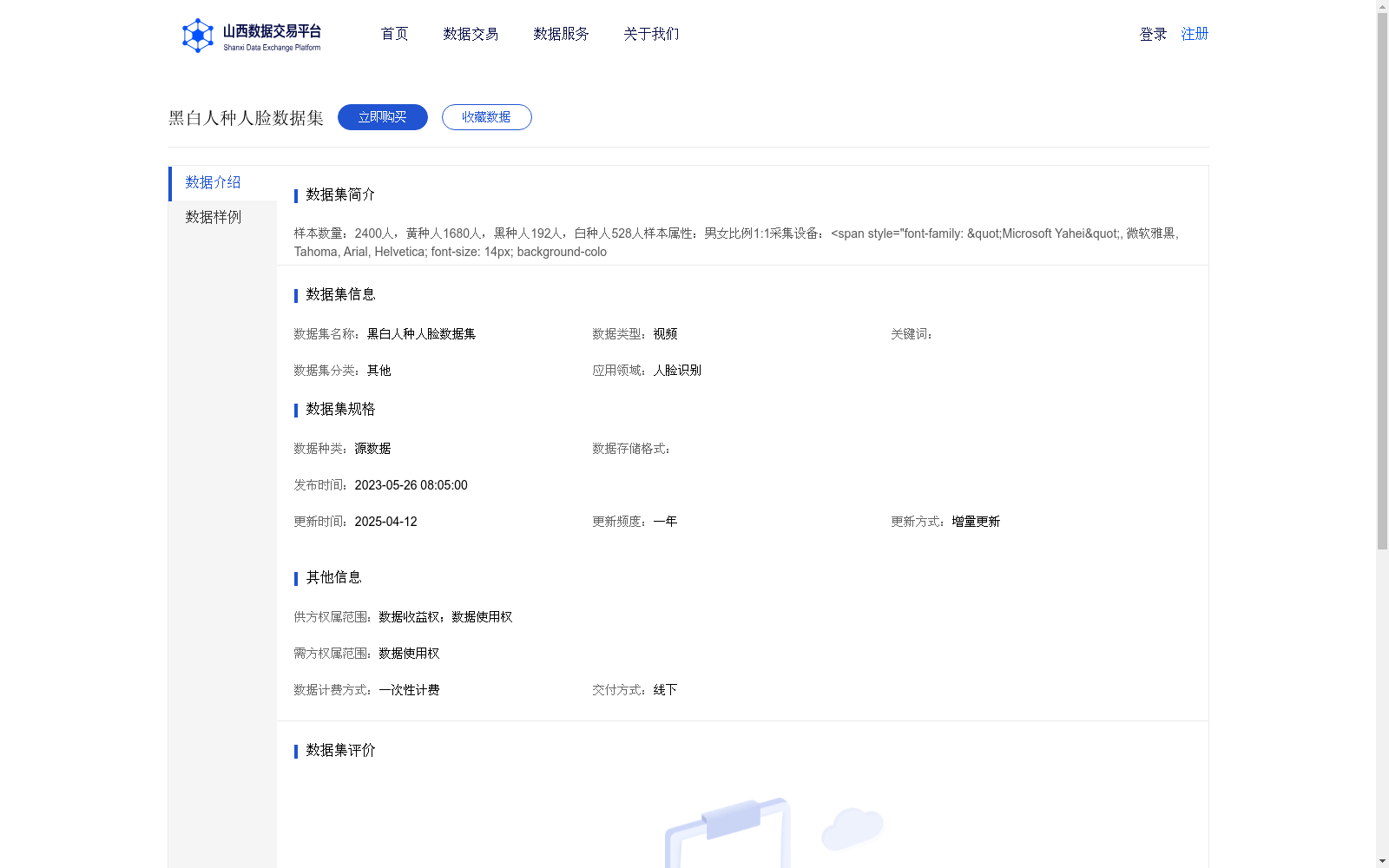Viewport: 1389px width, 868px height.
Task: Select 关于我们 in the navigation bar
Action: point(651,34)
